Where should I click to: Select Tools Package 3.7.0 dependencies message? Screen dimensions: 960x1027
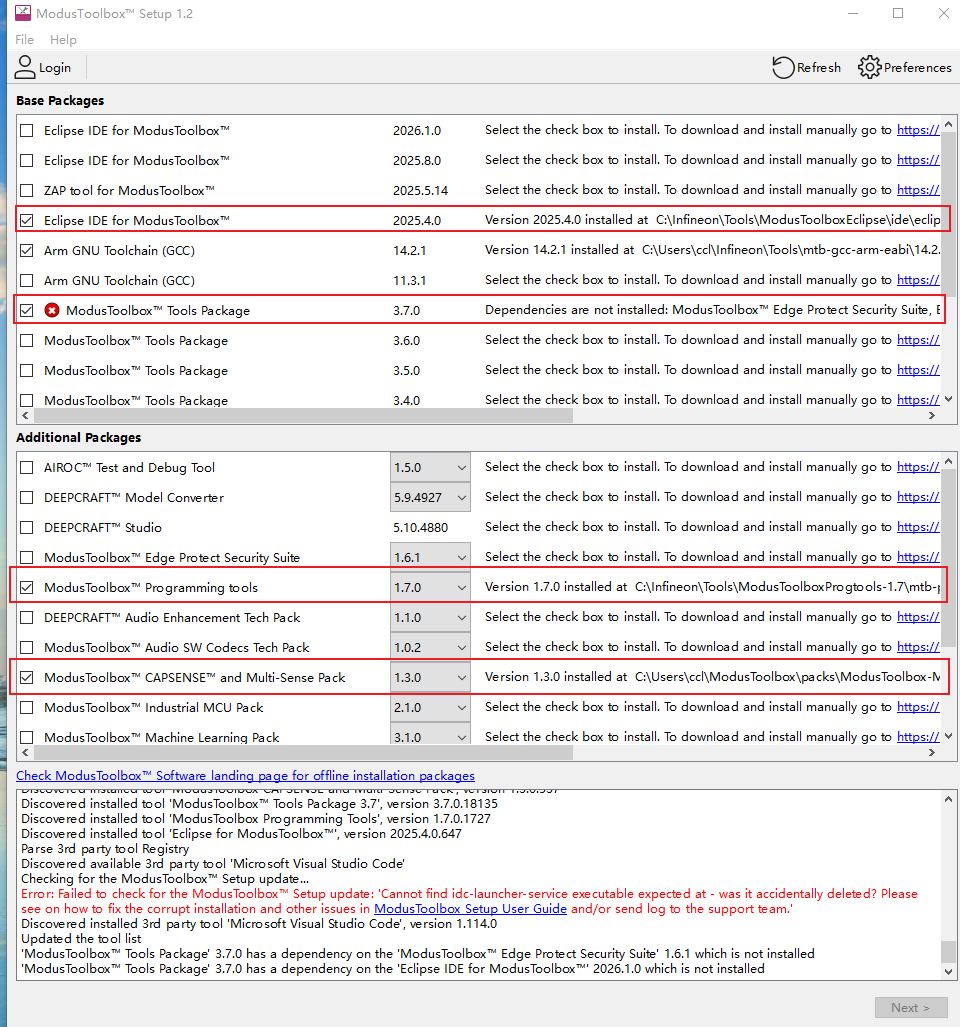click(712, 310)
